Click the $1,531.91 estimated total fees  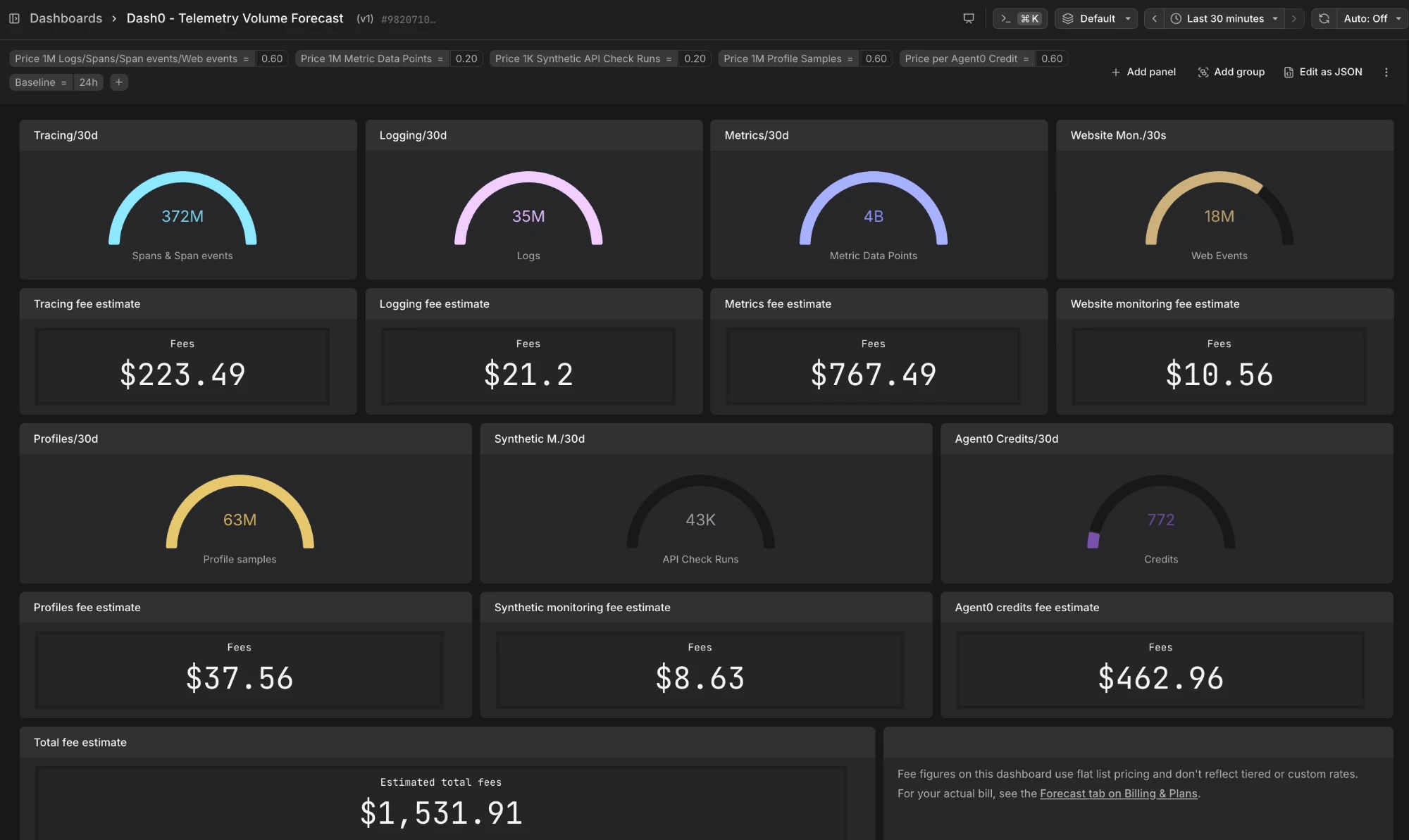[x=441, y=813]
